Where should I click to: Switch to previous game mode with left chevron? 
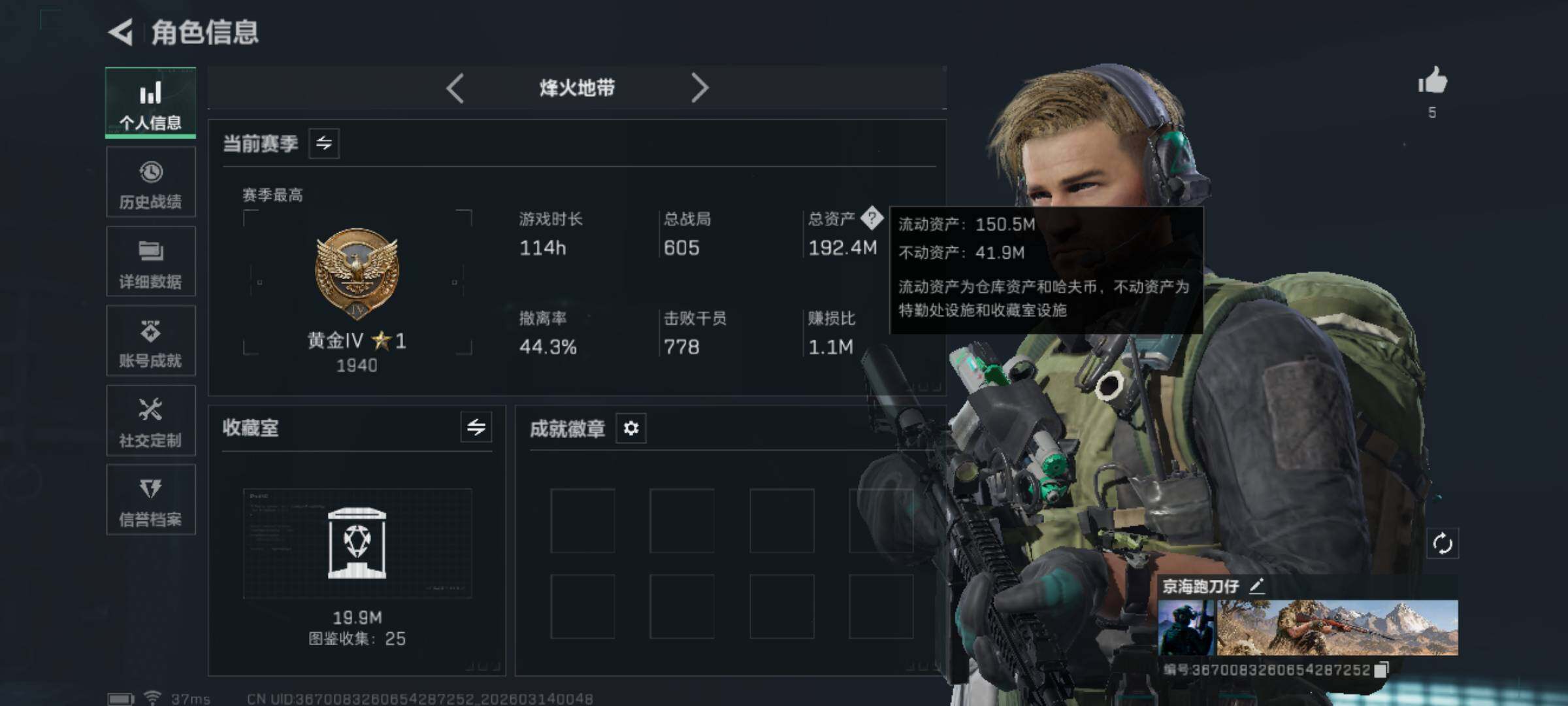click(x=455, y=88)
